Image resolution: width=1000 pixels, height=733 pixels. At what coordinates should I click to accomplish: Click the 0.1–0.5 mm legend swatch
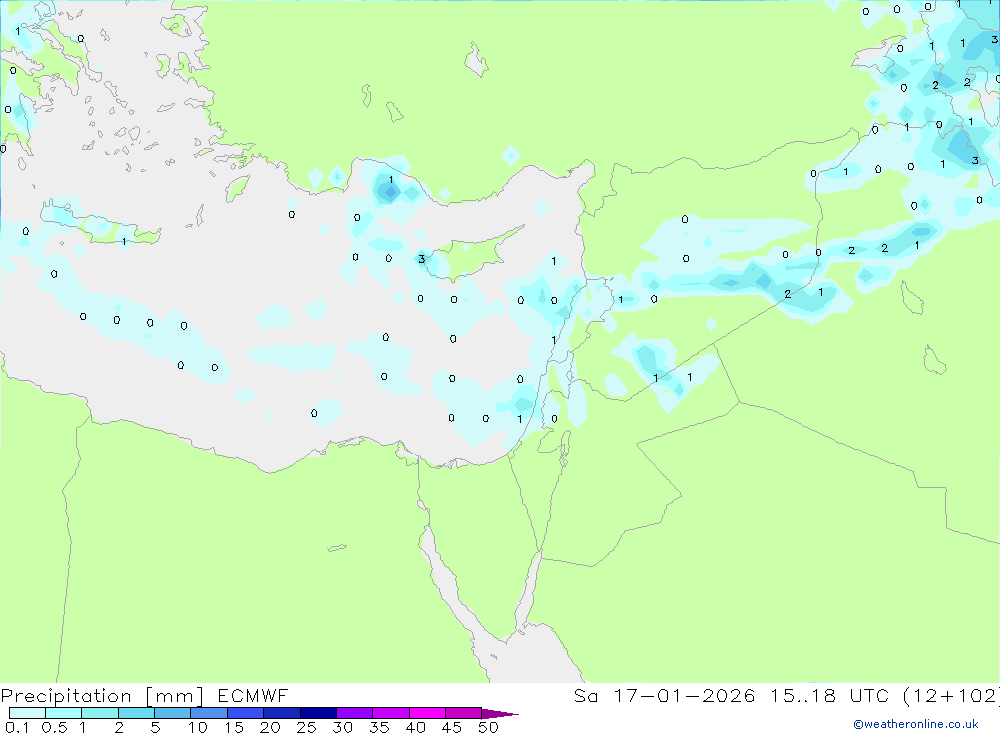coord(27,713)
